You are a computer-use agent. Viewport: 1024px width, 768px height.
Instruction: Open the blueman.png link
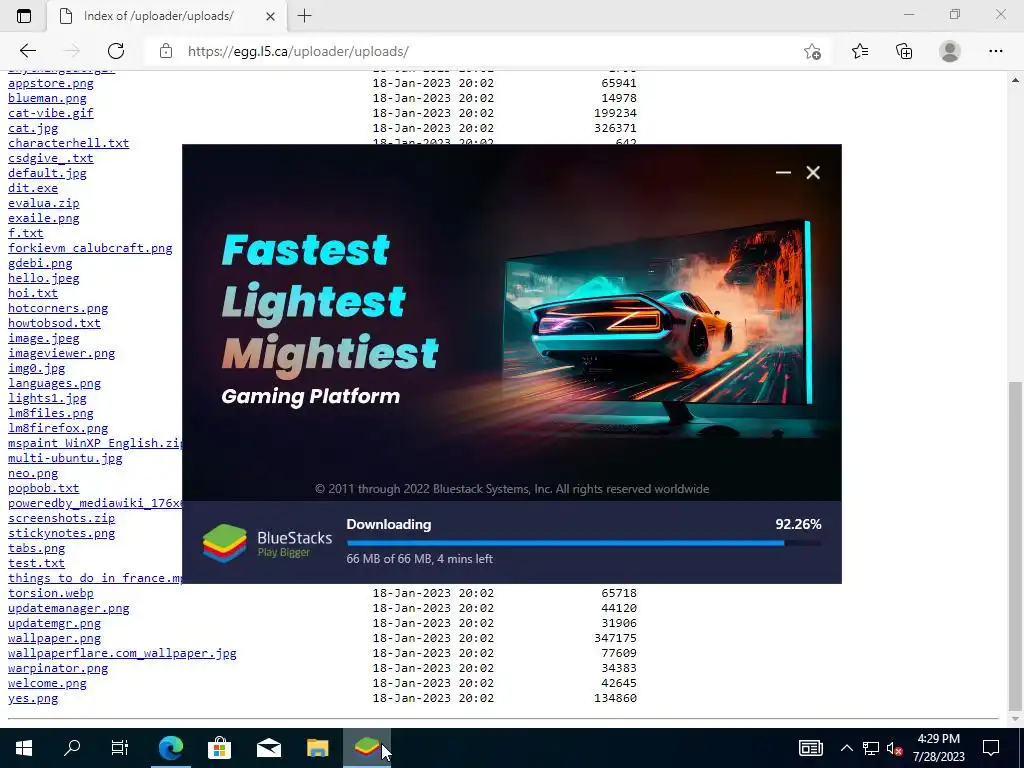point(47,98)
